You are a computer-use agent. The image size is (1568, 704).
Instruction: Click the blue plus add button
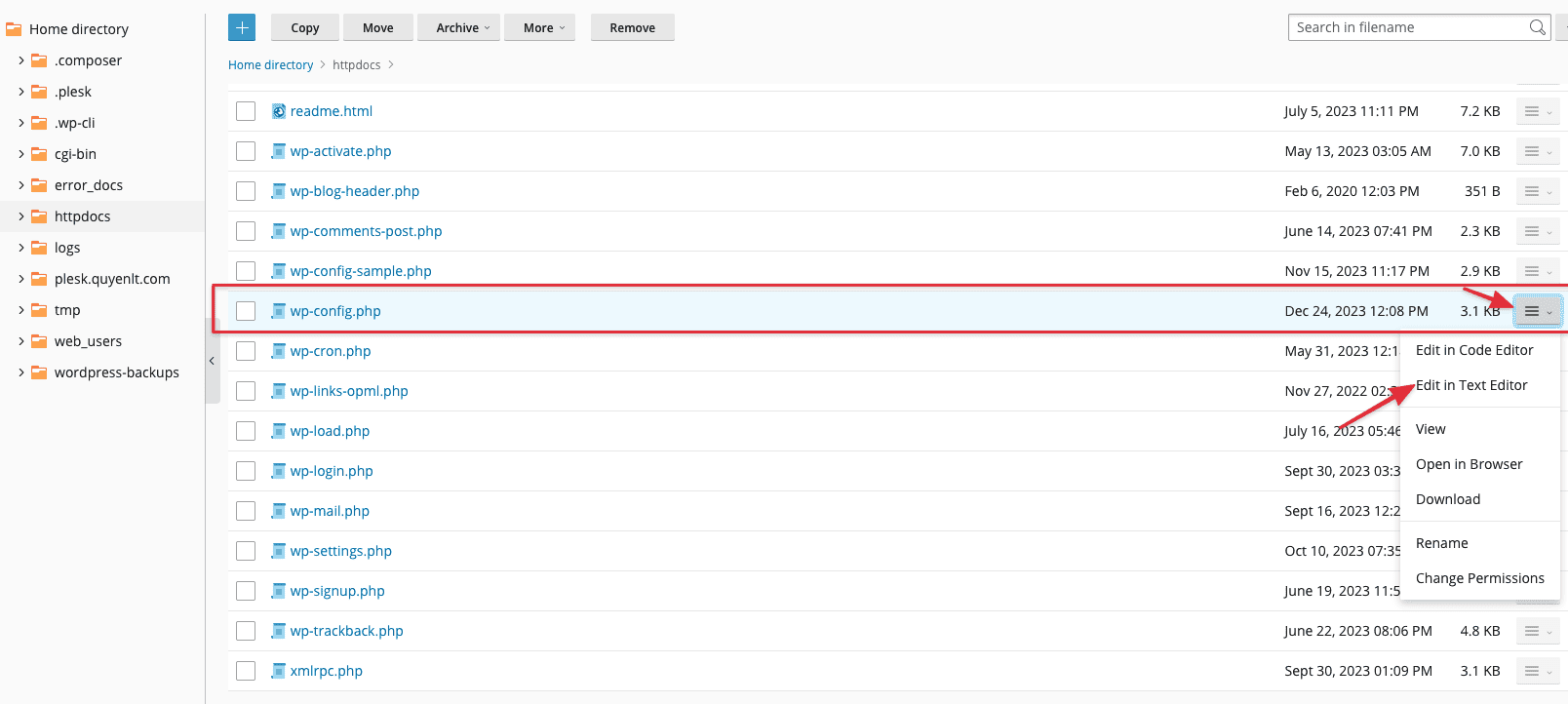pyautogui.click(x=242, y=27)
